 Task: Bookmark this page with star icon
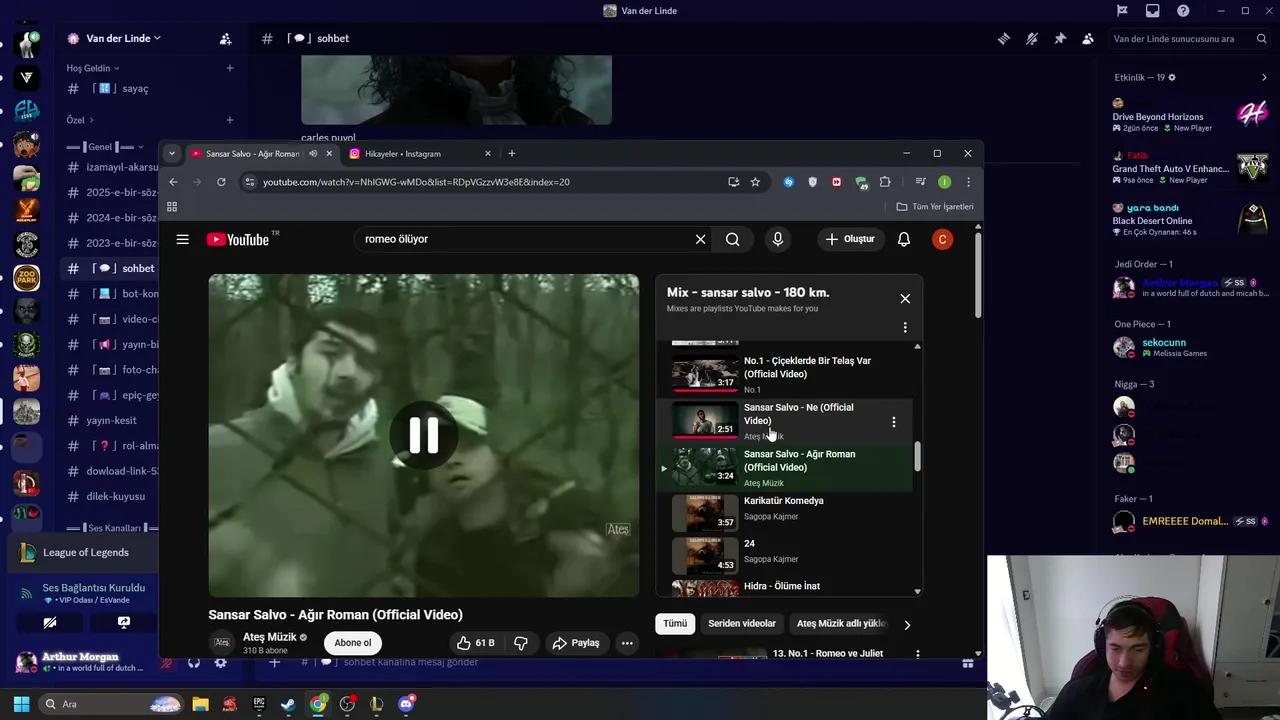pyautogui.click(x=755, y=182)
